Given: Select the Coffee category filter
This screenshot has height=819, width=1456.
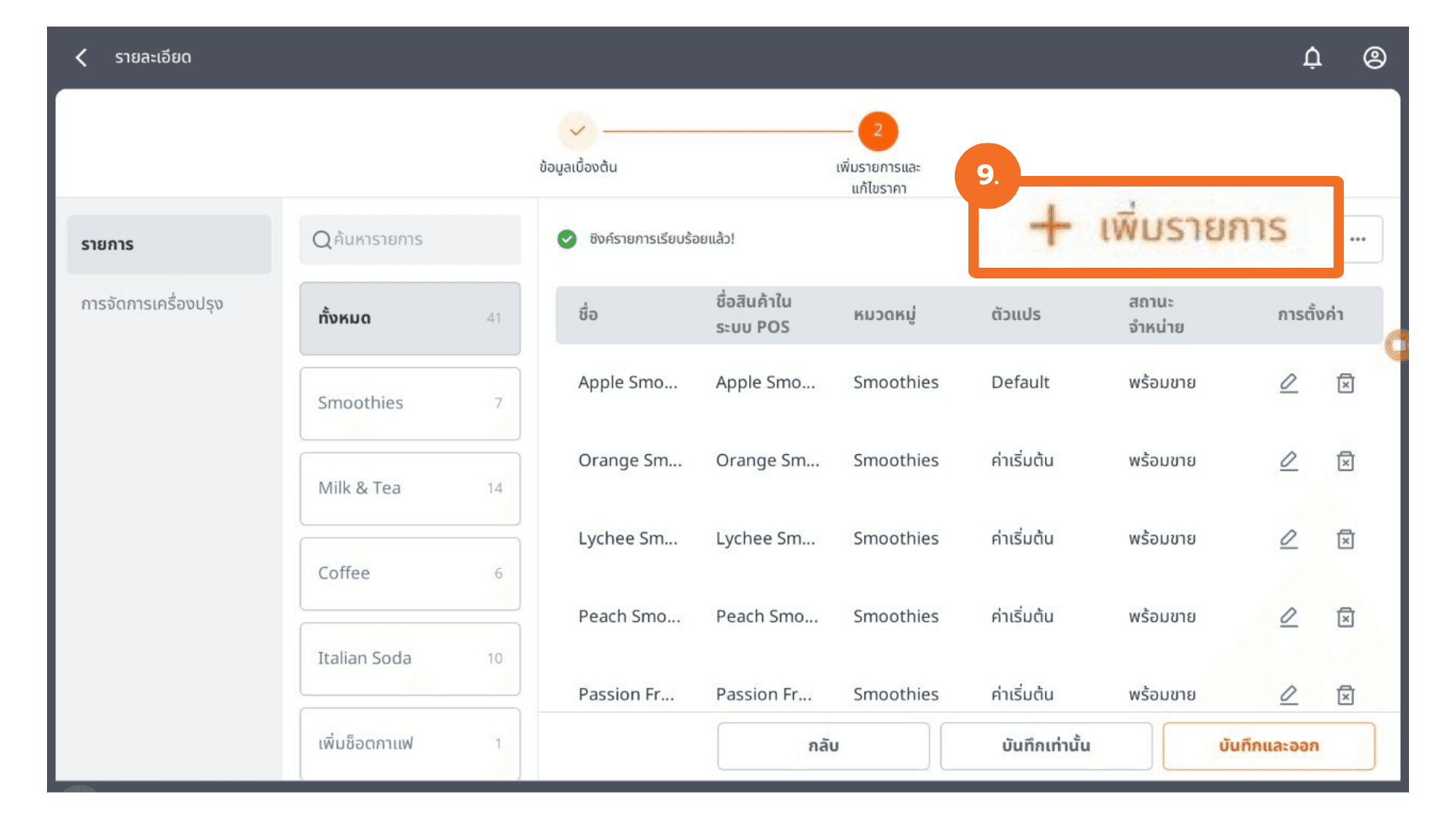Looking at the screenshot, I should point(409,573).
